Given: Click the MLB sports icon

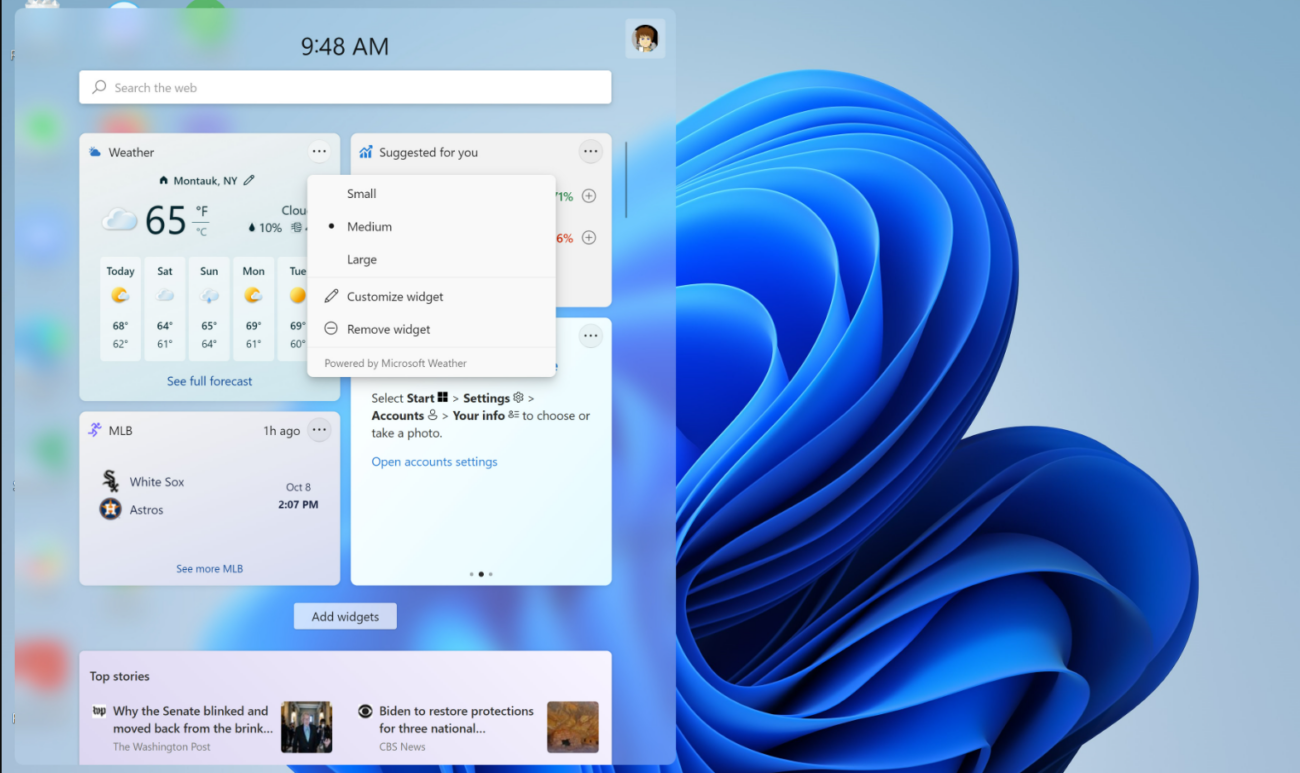Looking at the screenshot, I should 94,430.
